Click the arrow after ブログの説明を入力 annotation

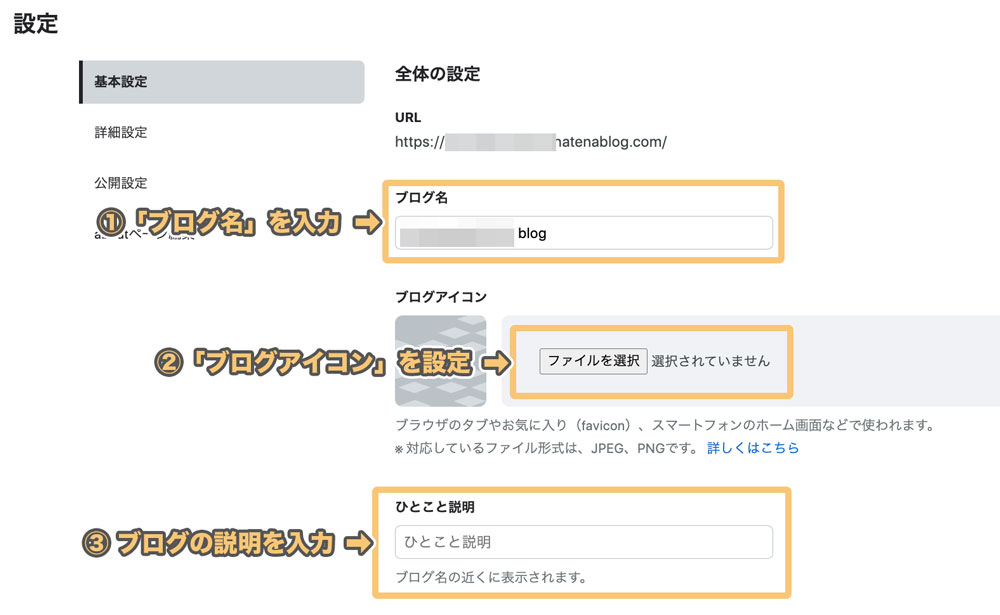pos(358,543)
